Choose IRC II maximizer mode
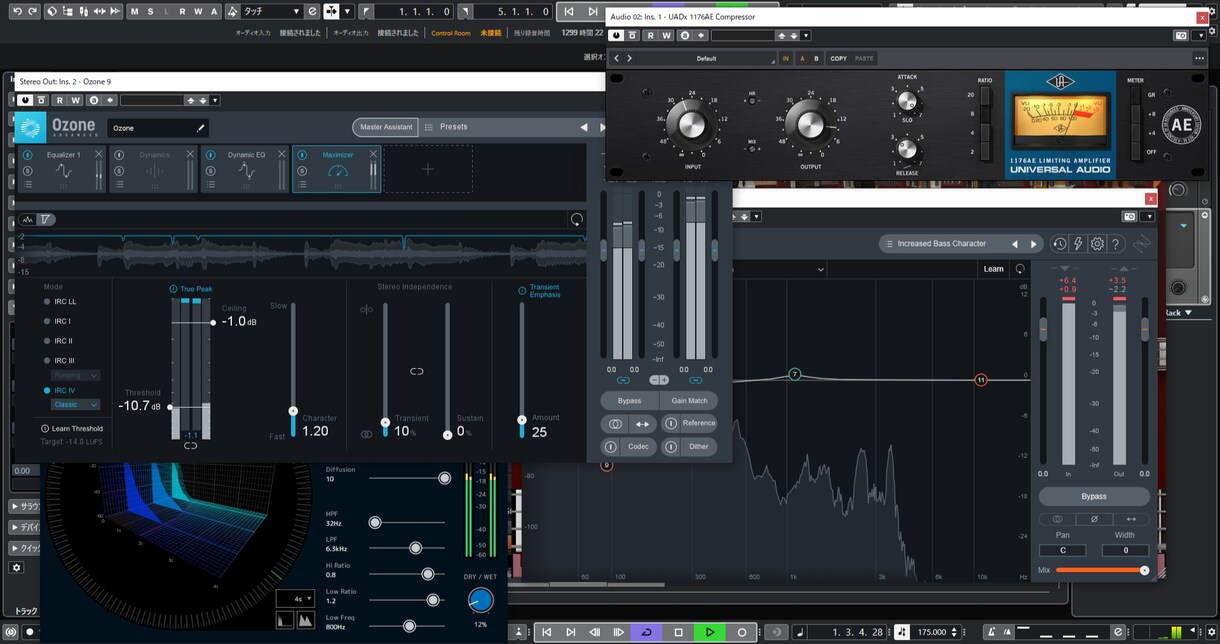 click(58, 341)
